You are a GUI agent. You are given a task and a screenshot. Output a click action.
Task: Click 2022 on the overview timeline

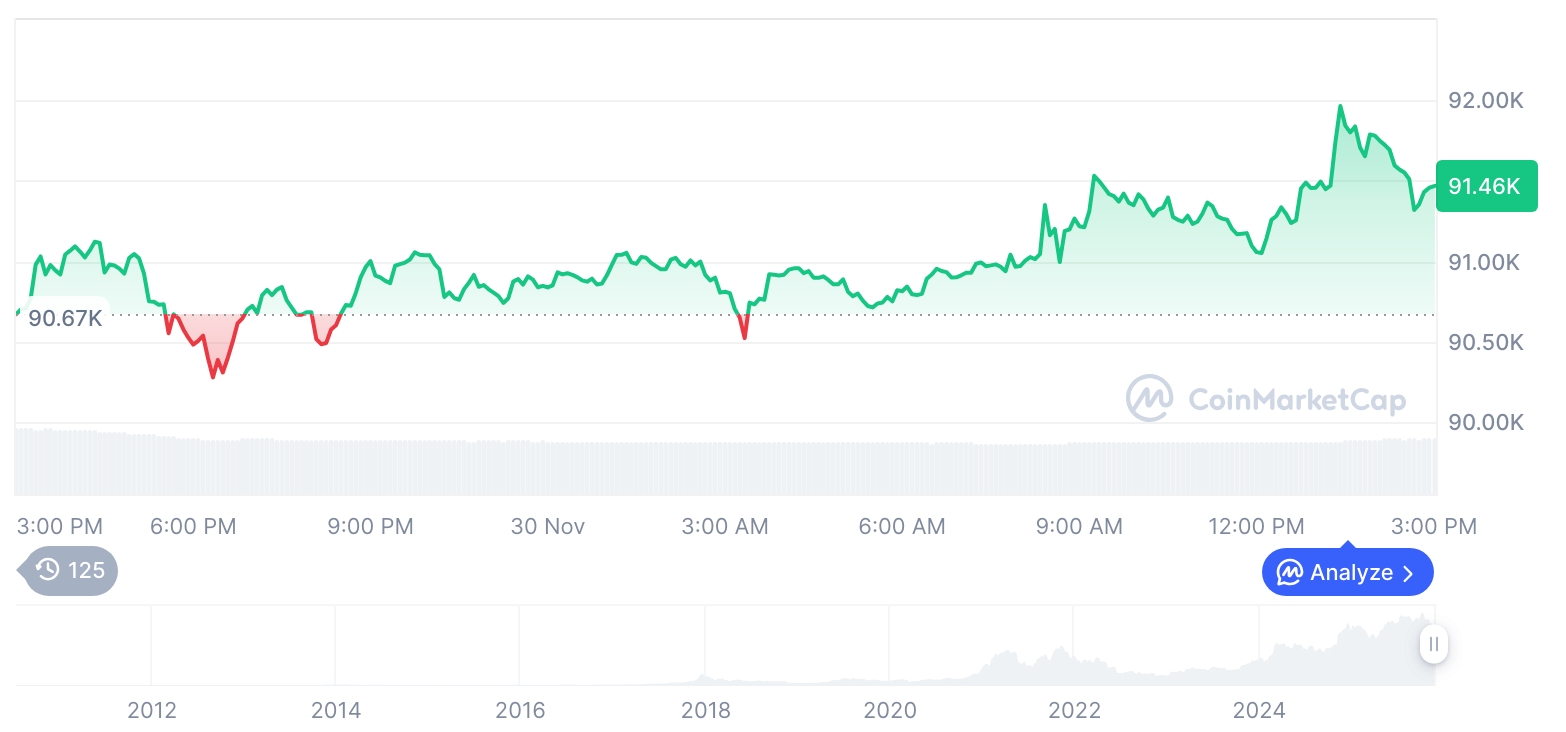1075,711
